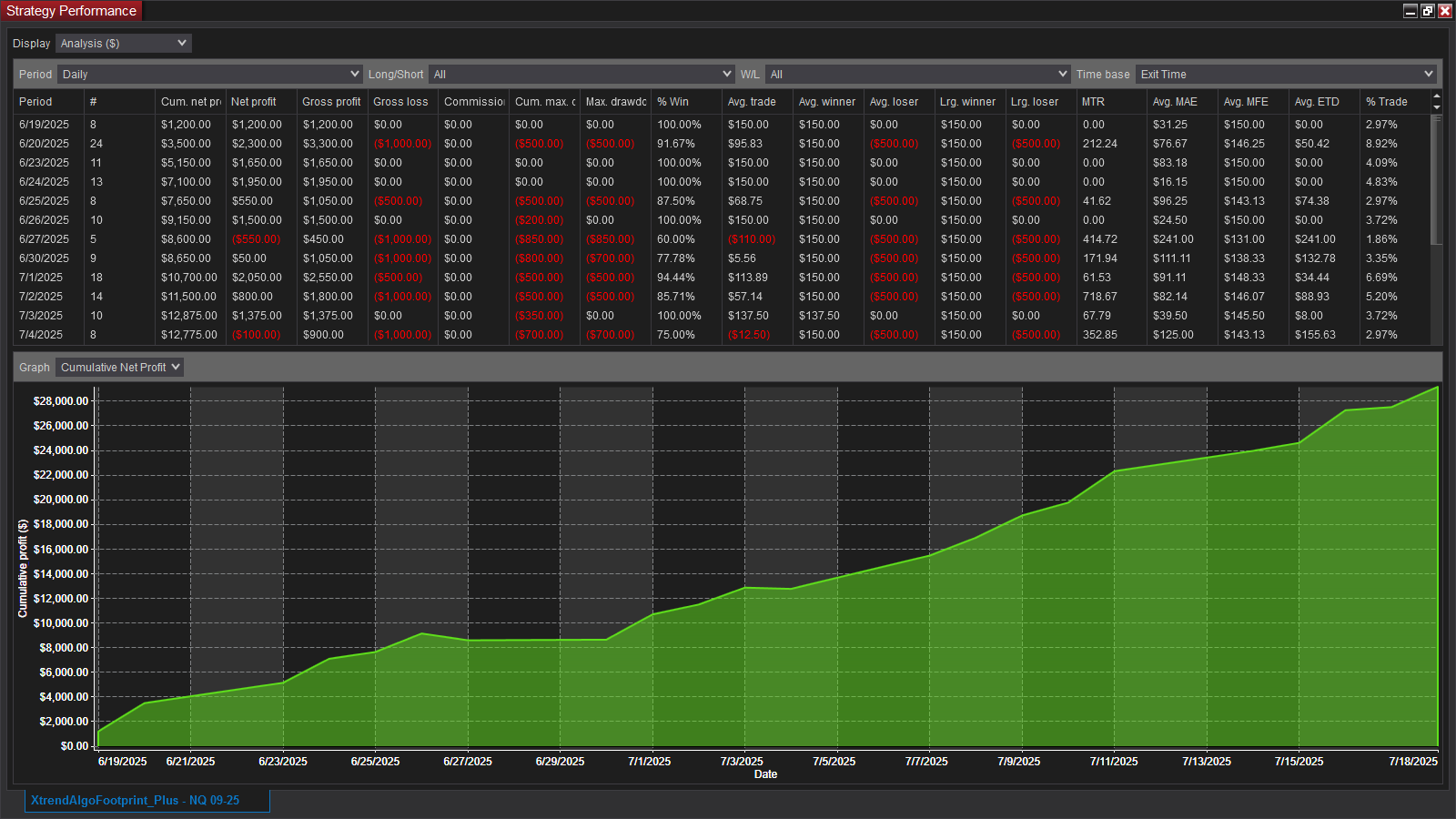Click the $12,875.00 cumulative net profit cell
This screenshot has width=1456, height=819.
(x=189, y=316)
